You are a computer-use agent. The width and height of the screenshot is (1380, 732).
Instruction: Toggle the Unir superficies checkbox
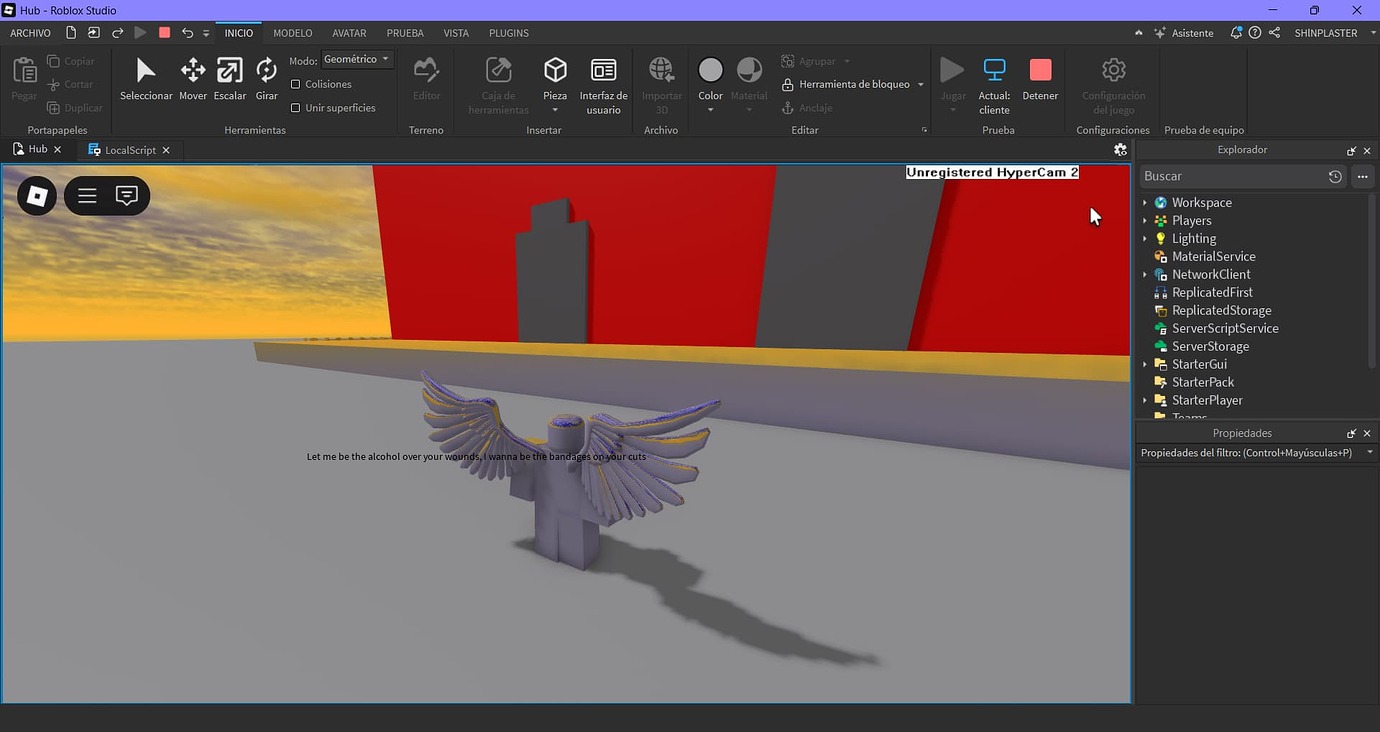(x=296, y=108)
